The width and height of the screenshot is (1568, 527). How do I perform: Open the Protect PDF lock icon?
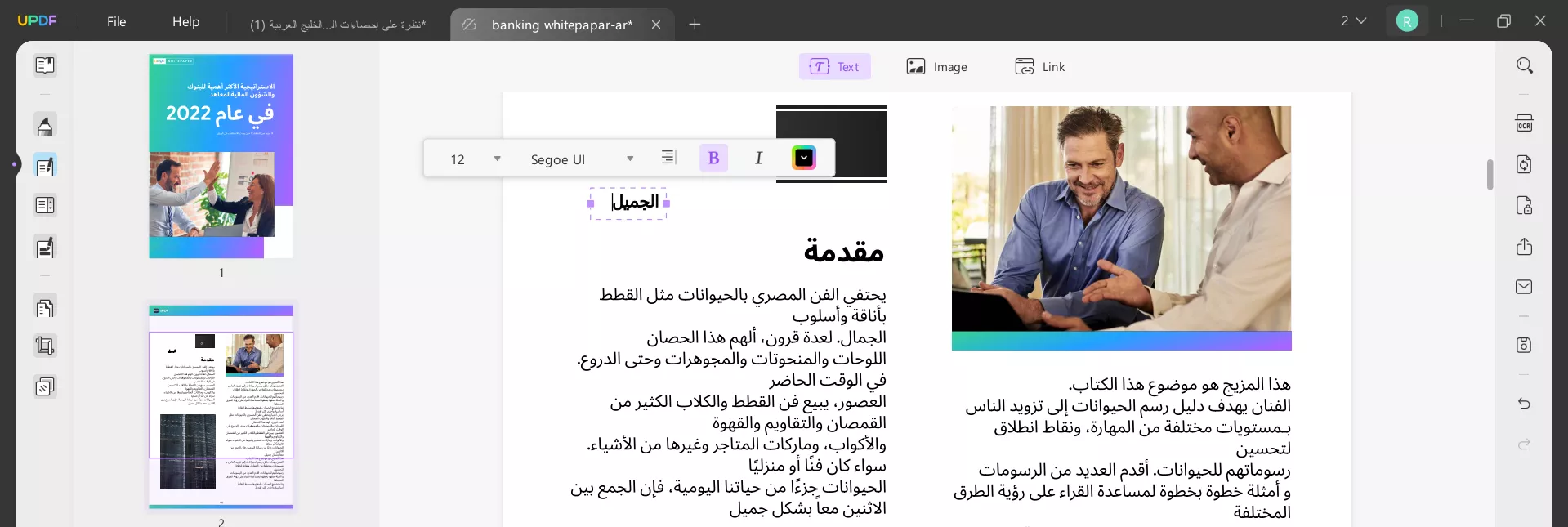[1524, 205]
